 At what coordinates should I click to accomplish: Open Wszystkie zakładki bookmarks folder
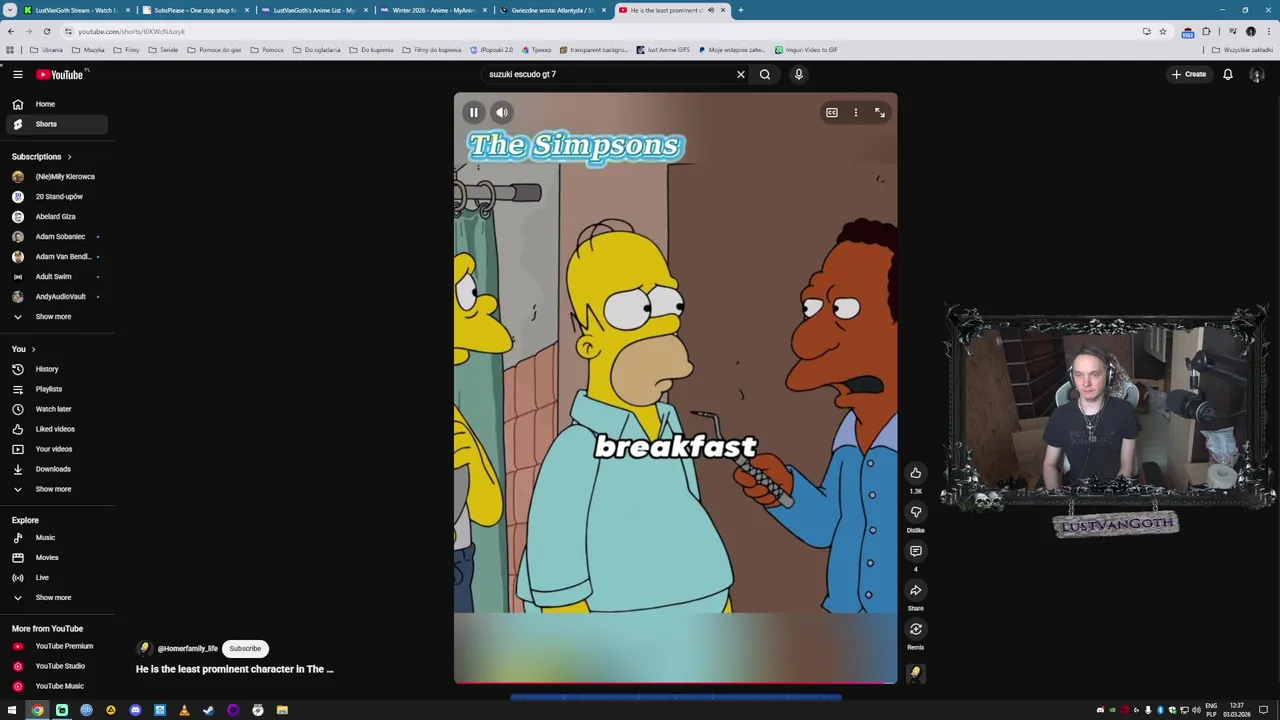click(x=1242, y=49)
